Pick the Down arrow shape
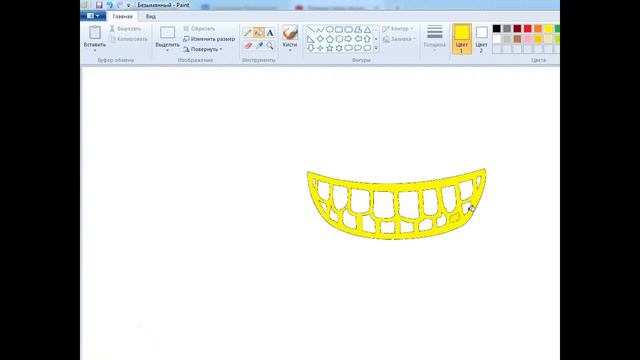Image resolution: width=640 pixels, height=360 pixels. [311, 48]
